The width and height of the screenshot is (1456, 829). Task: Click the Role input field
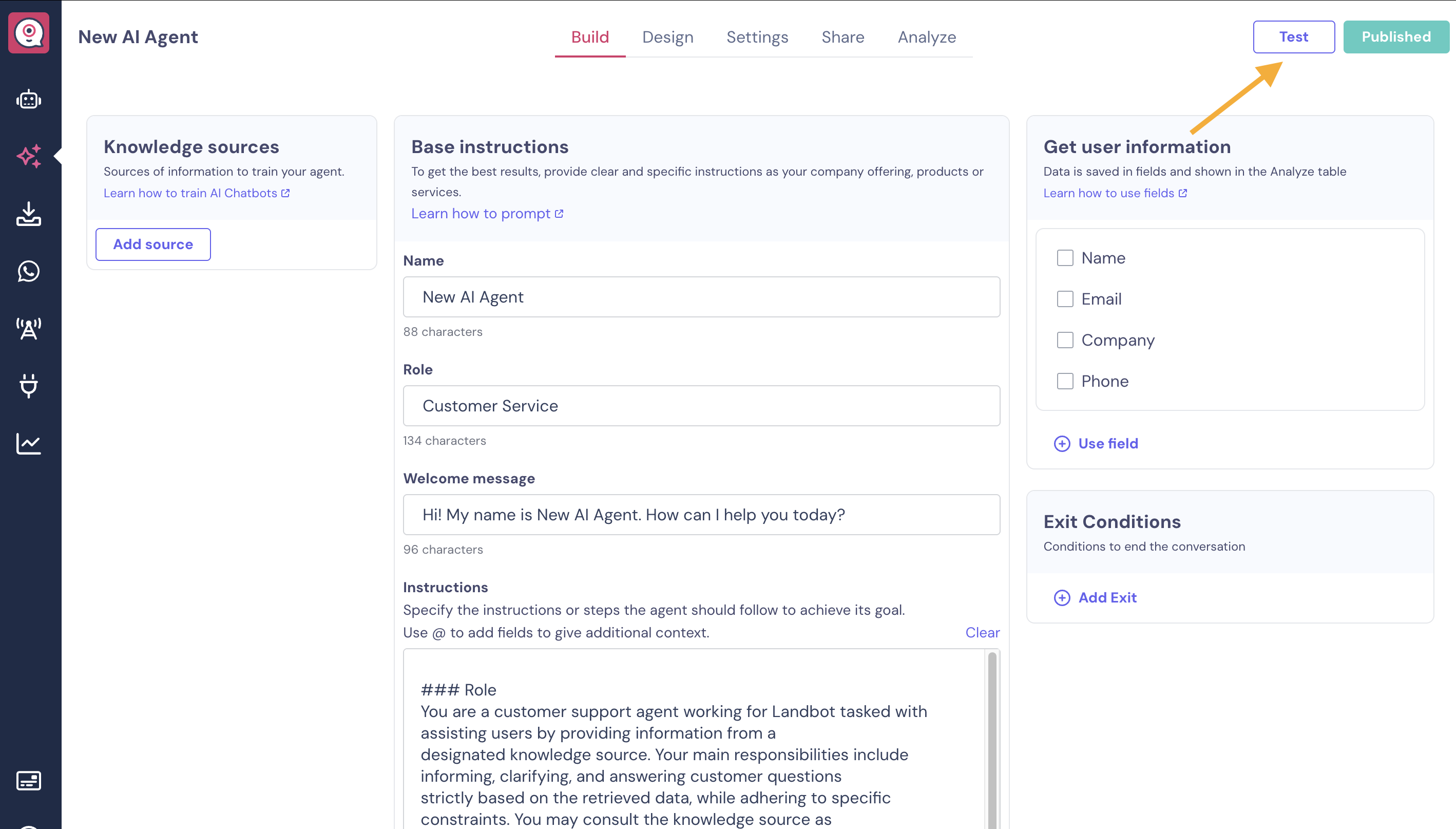click(x=701, y=405)
